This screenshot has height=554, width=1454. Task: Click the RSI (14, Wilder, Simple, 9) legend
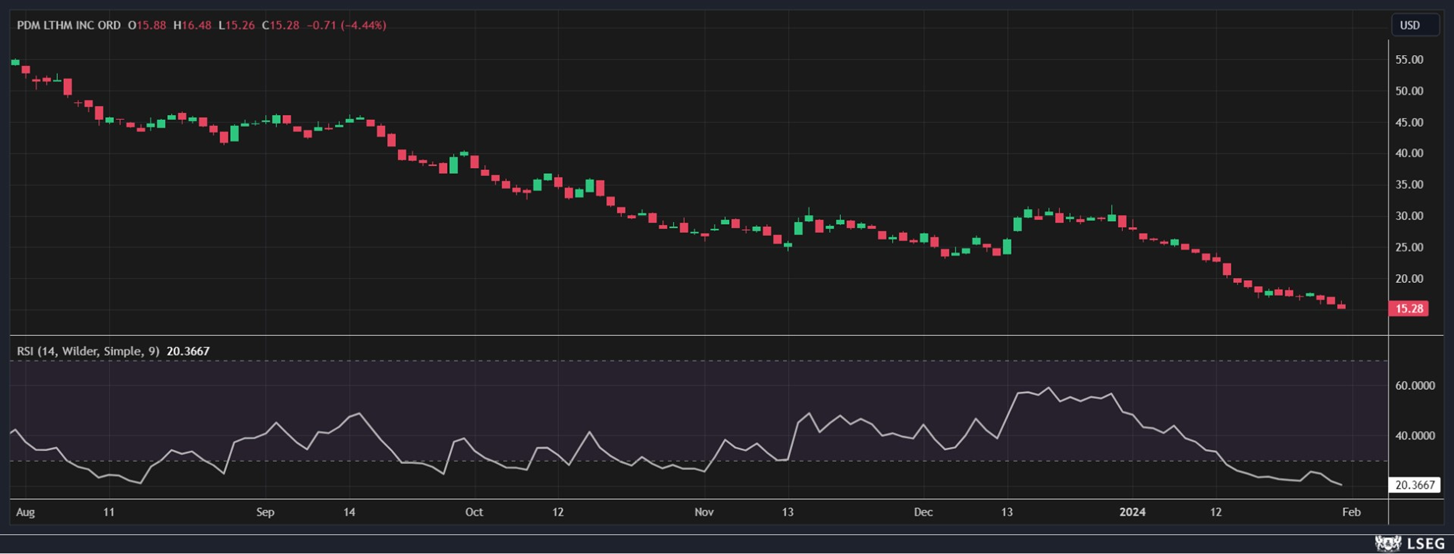click(x=88, y=351)
